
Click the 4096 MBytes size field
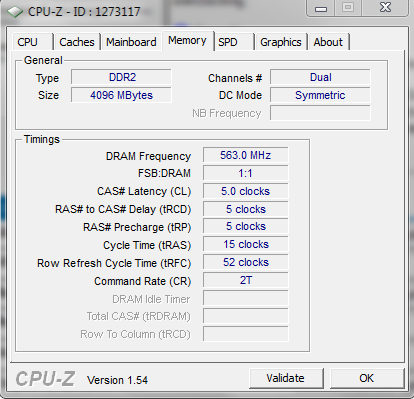tap(121, 95)
